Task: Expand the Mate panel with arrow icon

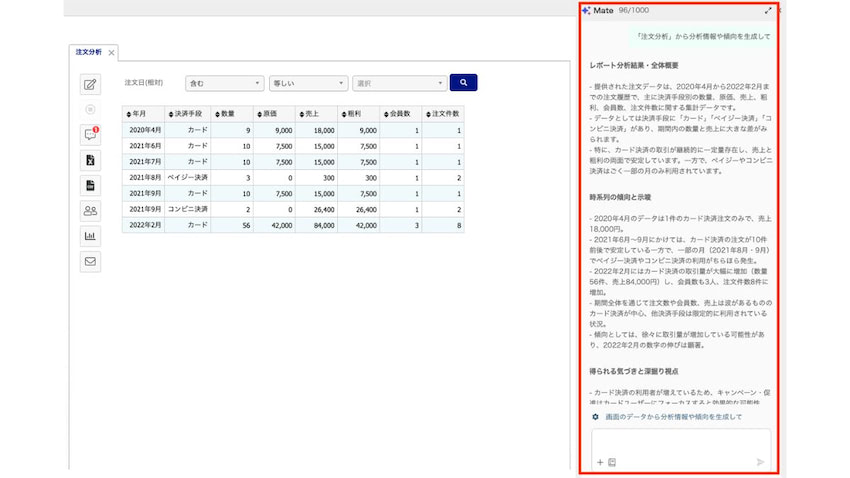Action: (768, 10)
